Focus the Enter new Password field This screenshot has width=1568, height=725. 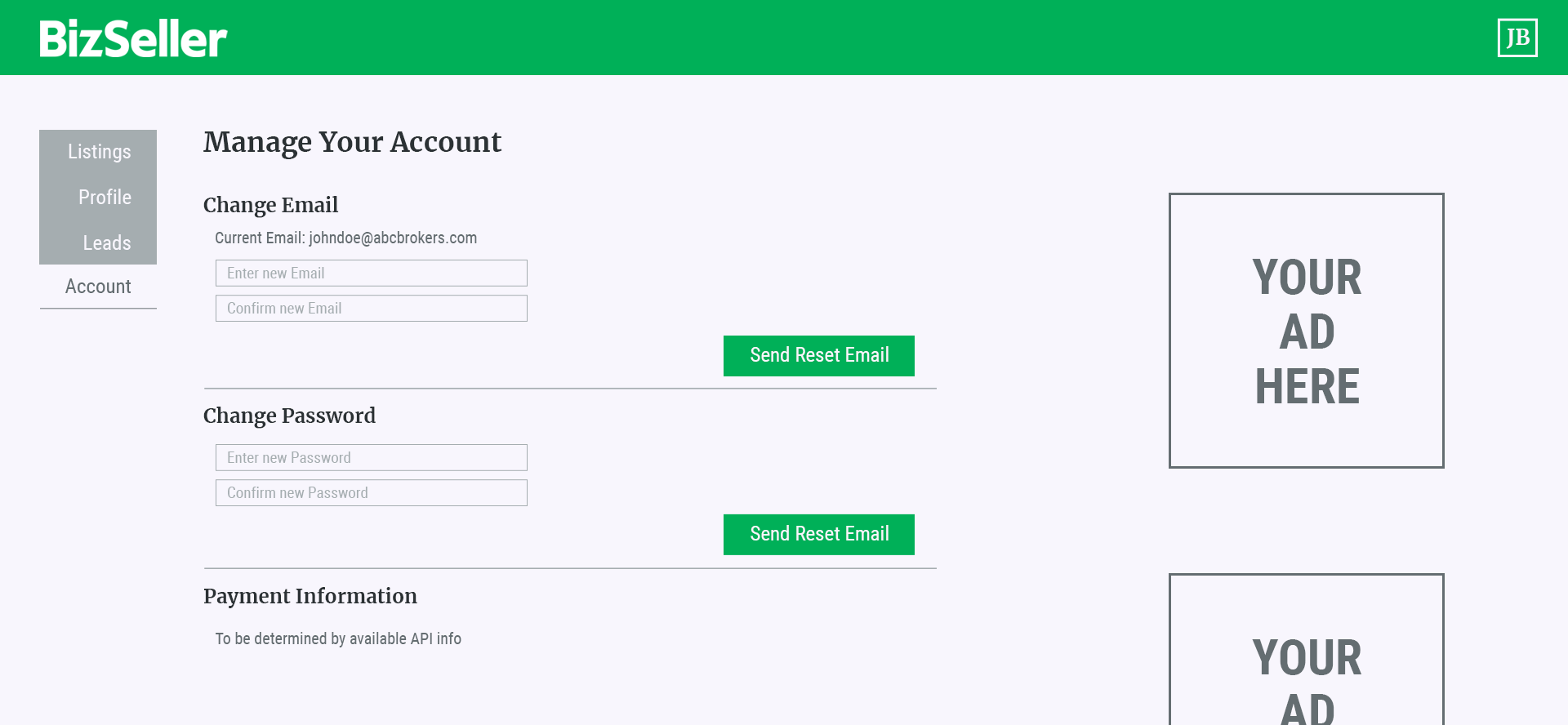(372, 457)
